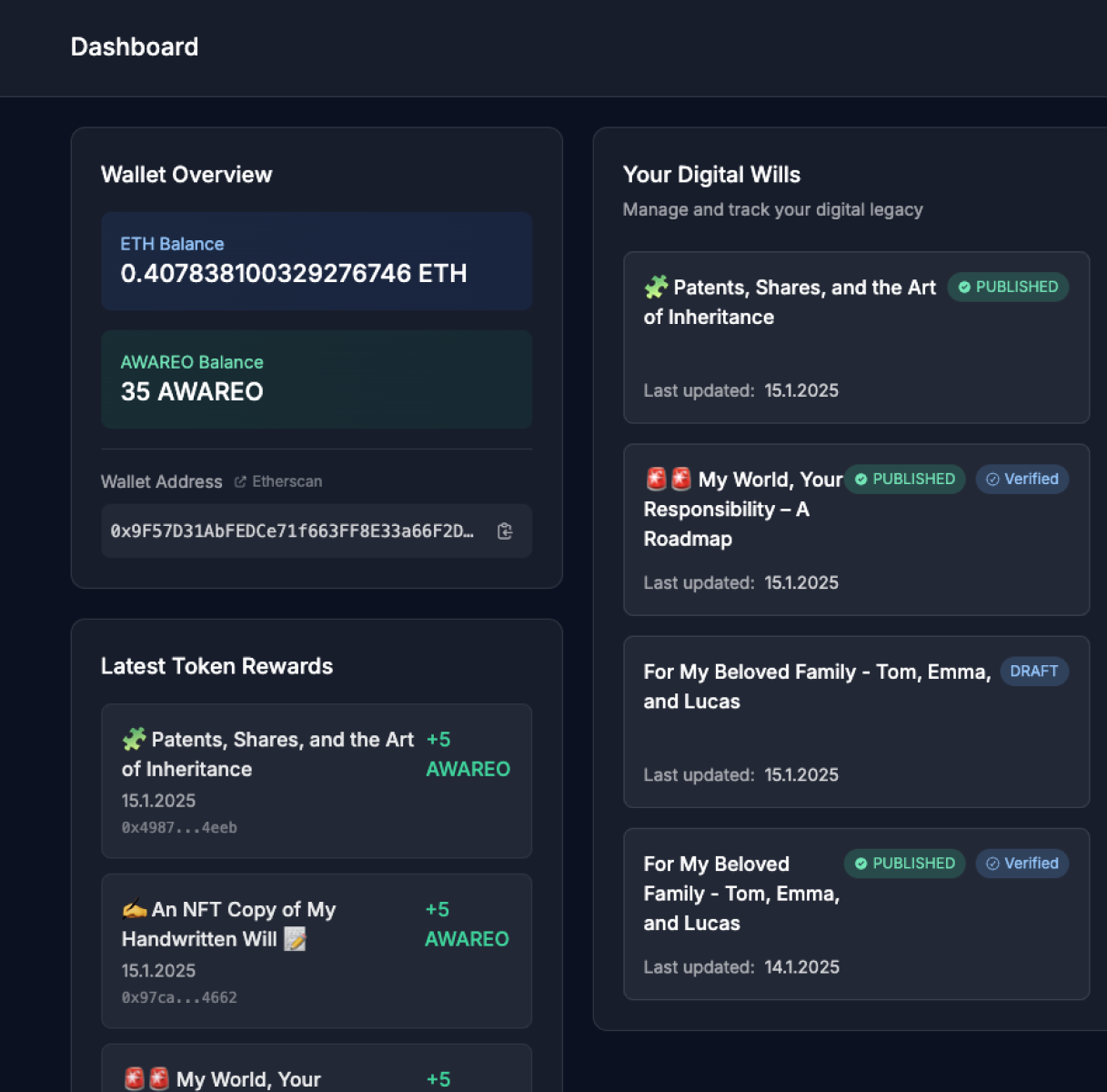Open the draft For My Beloved Family will
The width and height of the screenshot is (1107, 1092).
click(x=856, y=722)
